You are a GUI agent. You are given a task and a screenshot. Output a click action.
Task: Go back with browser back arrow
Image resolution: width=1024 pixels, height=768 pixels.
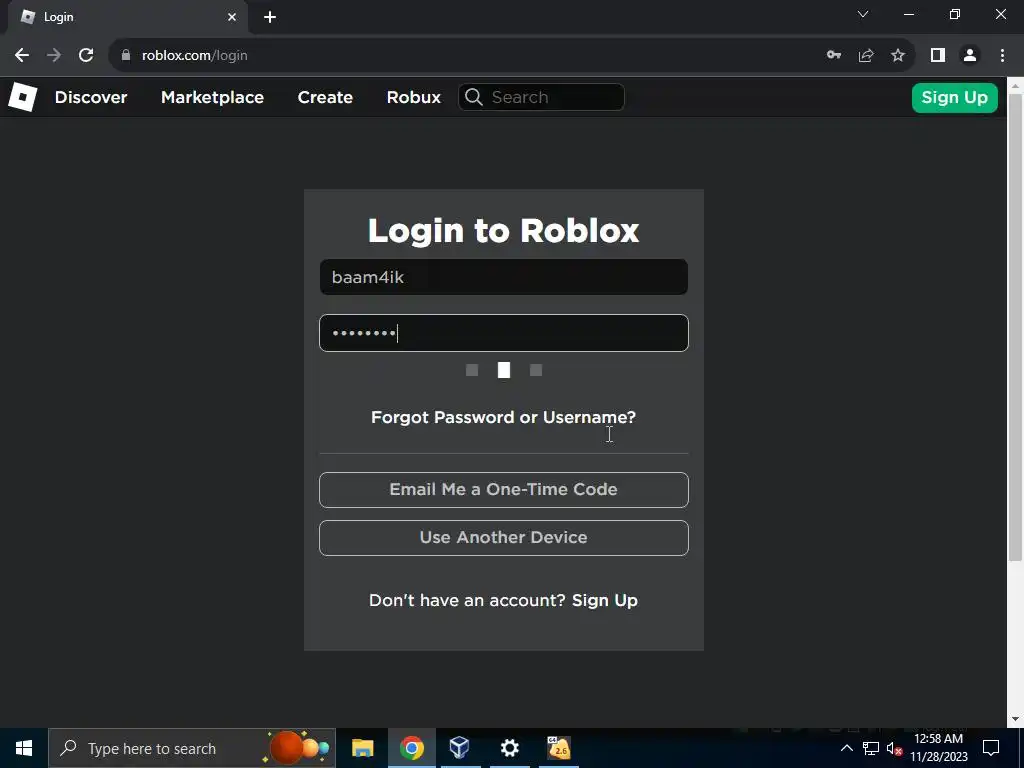tap(22, 56)
